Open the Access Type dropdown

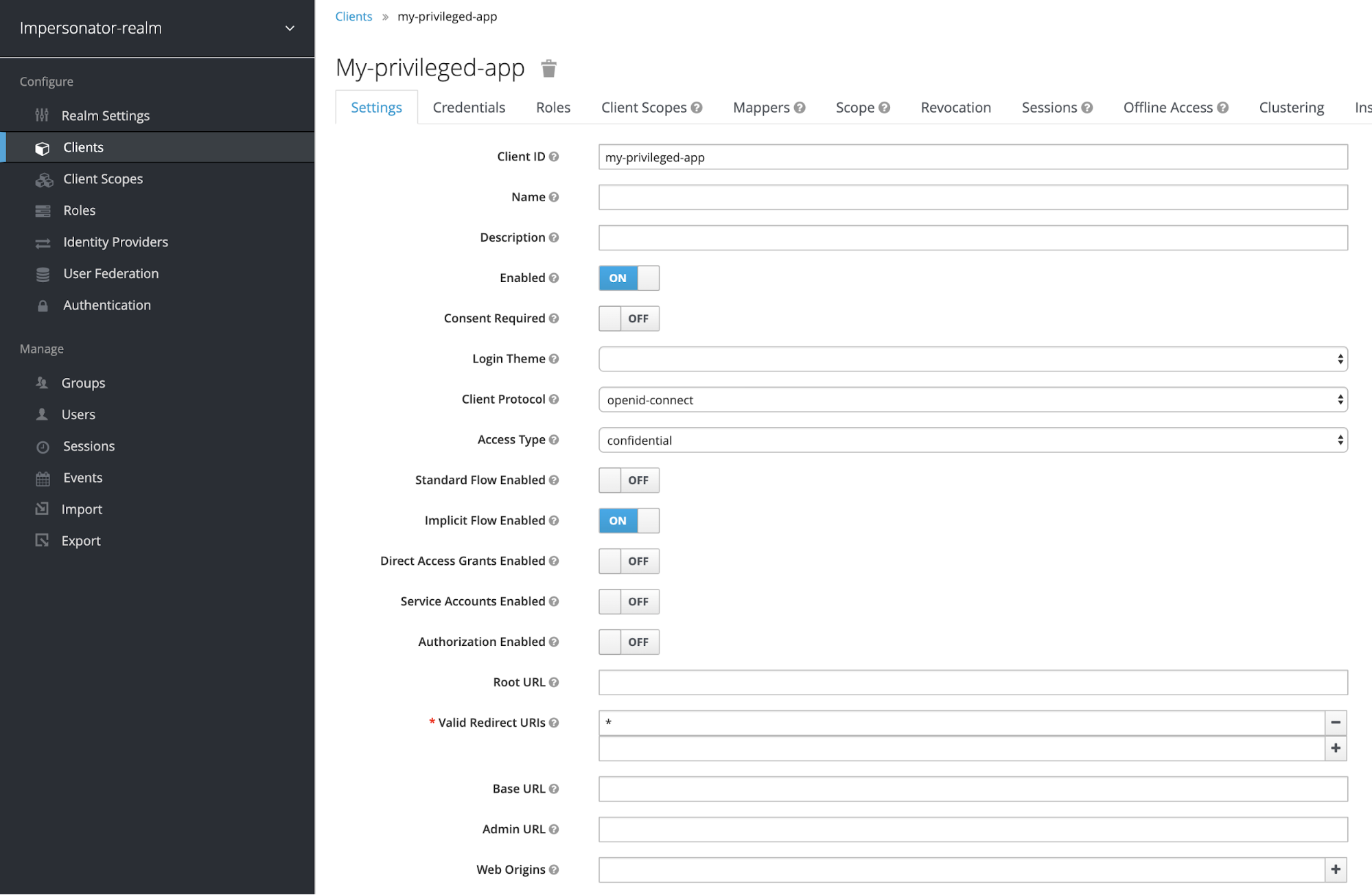pos(972,440)
